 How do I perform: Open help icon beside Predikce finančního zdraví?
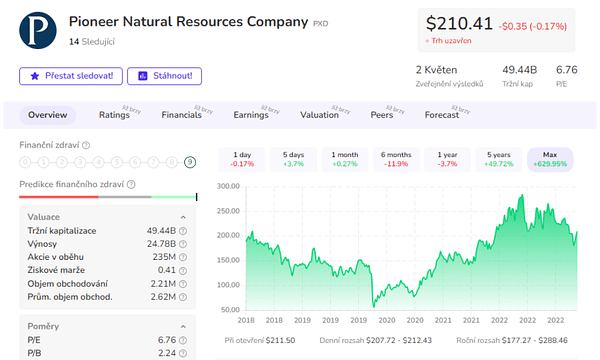click(131, 185)
